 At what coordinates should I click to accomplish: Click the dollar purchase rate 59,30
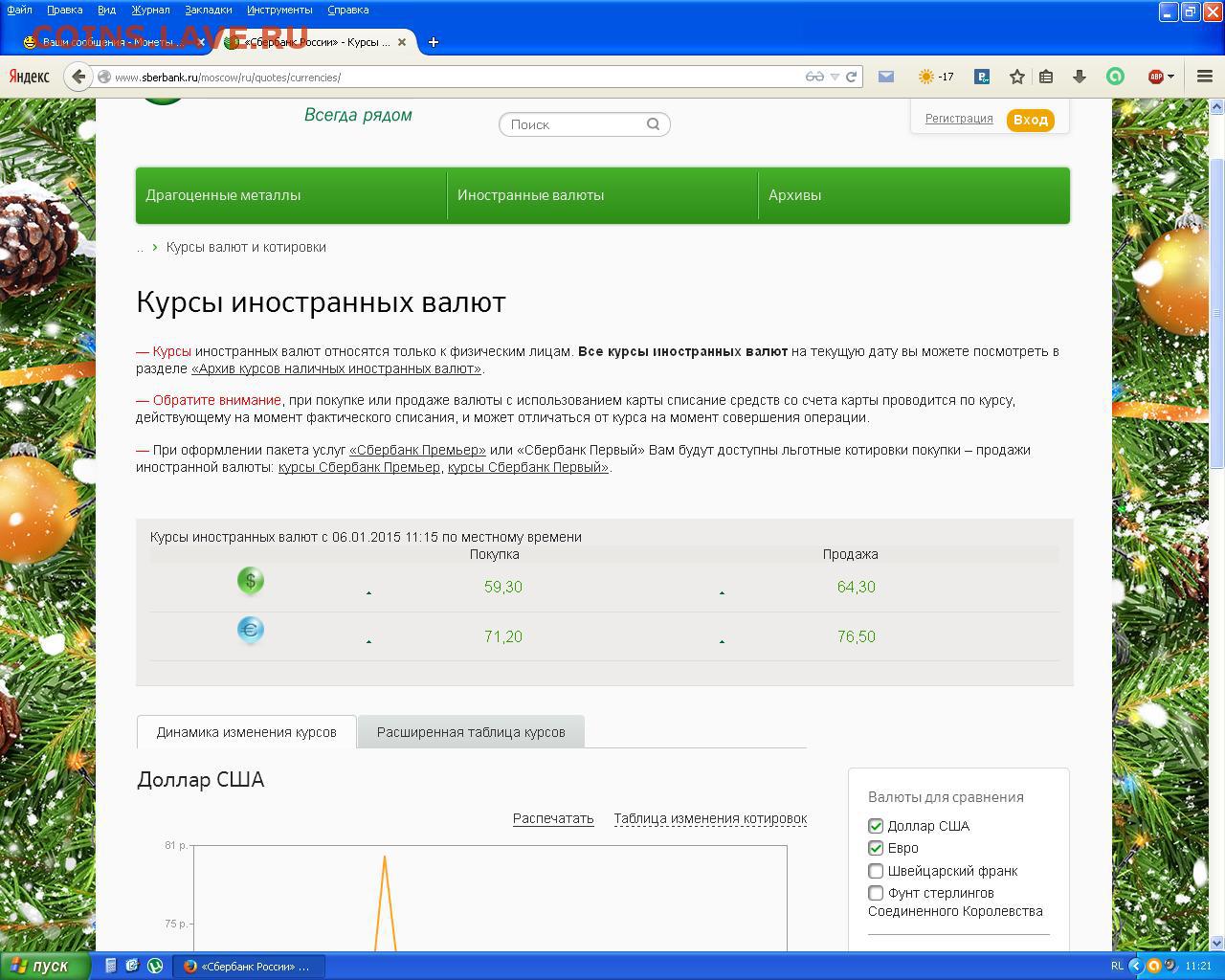[x=503, y=587]
